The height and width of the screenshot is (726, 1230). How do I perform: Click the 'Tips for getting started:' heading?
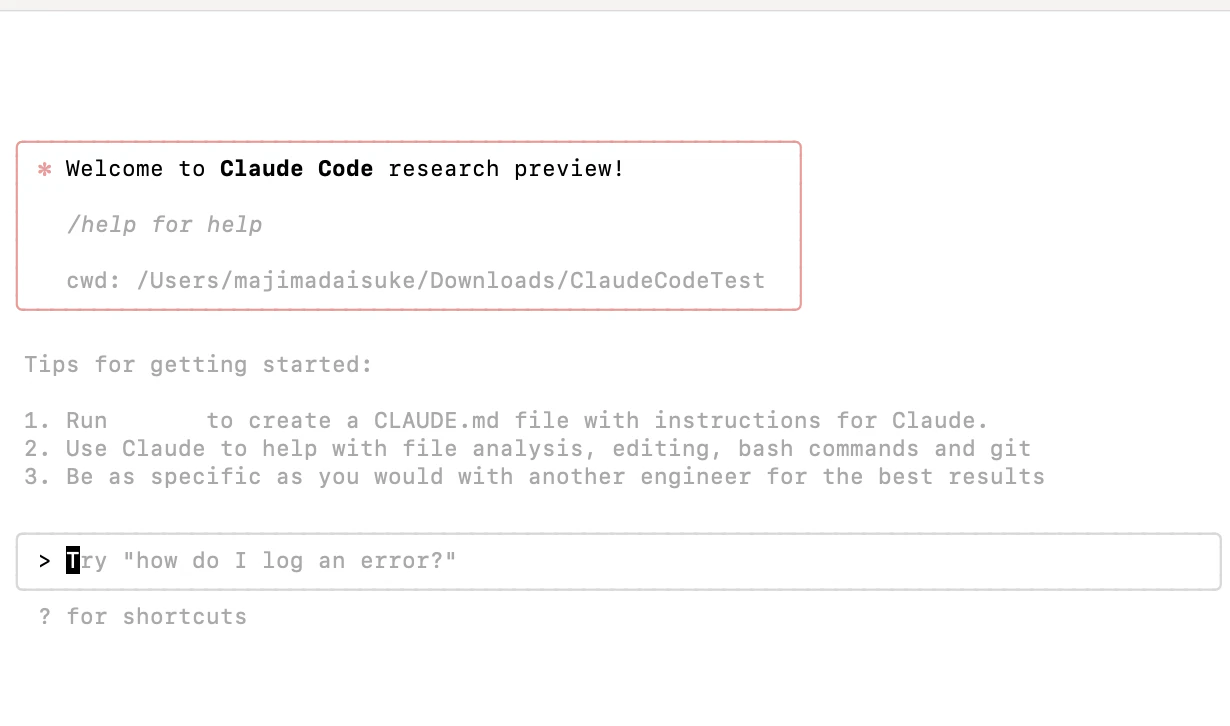pos(198,365)
